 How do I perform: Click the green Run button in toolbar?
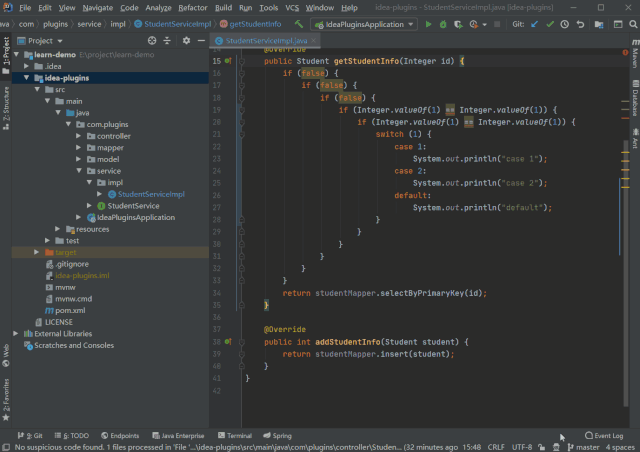point(429,23)
